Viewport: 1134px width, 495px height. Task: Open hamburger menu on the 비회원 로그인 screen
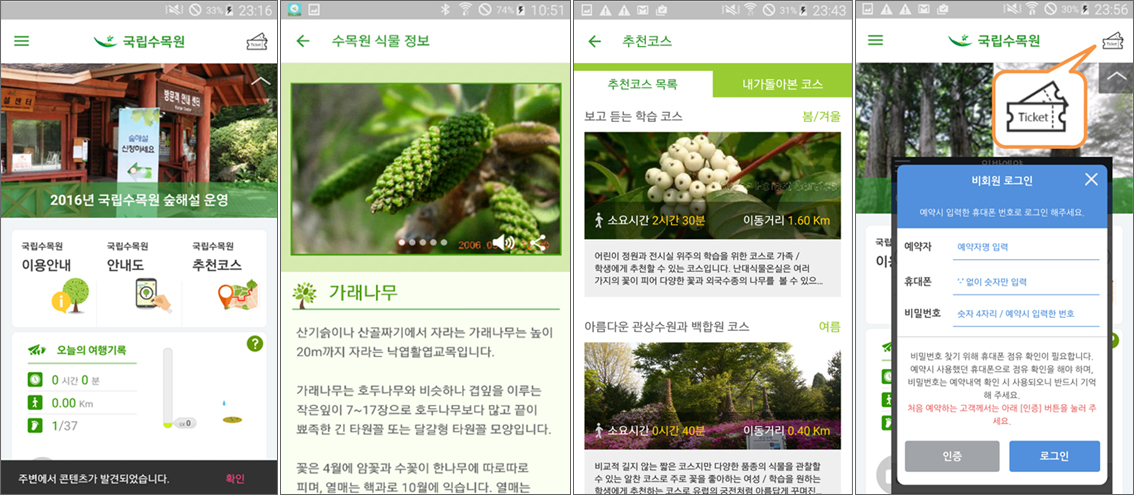876,41
